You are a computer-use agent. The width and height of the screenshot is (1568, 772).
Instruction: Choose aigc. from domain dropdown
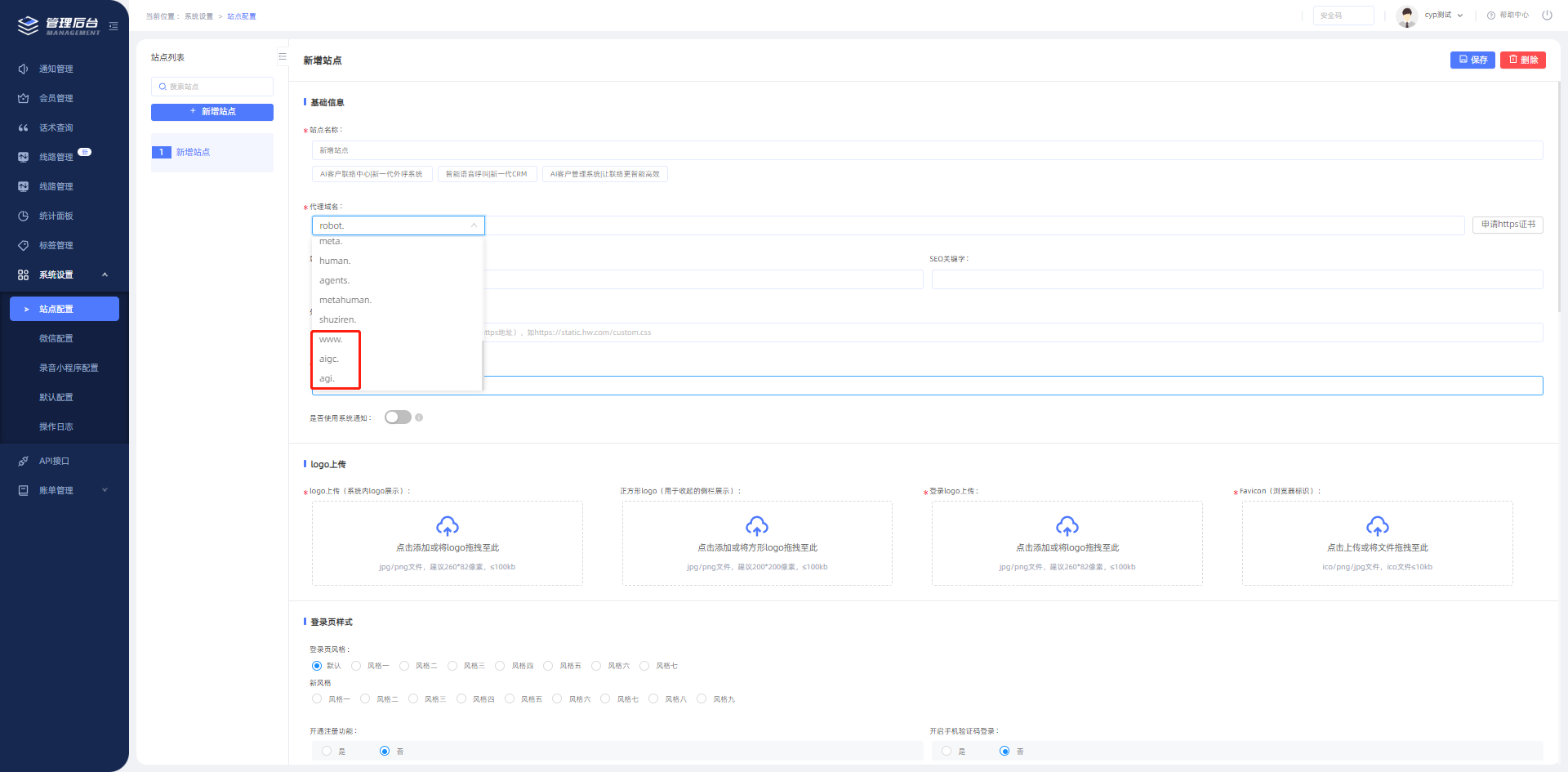pos(398,359)
